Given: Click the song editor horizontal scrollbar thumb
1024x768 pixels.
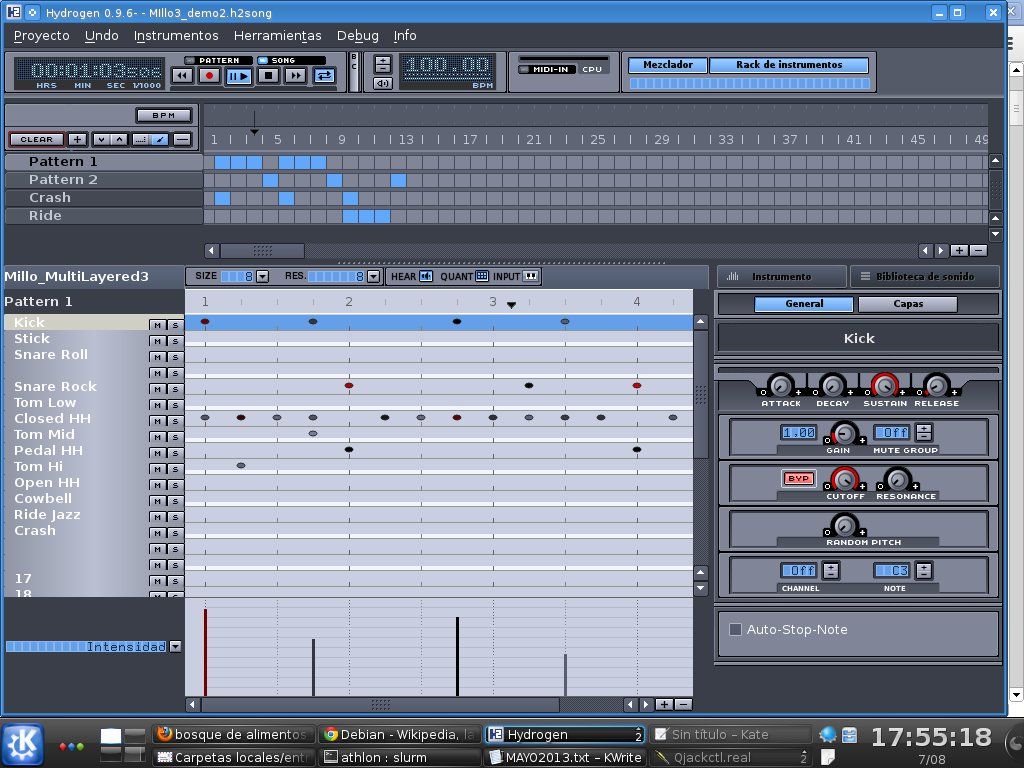Looking at the screenshot, I should point(263,250).
